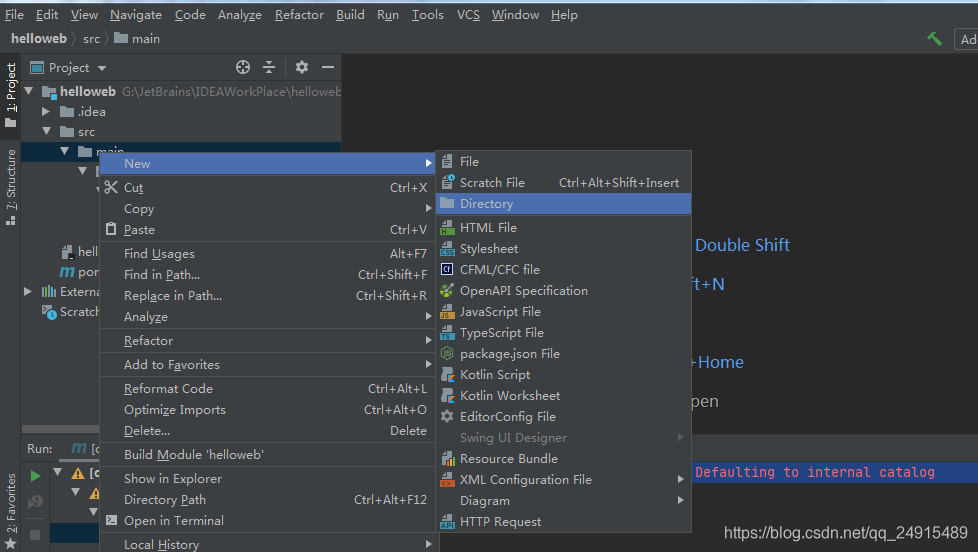Open the 7: Structure side tab
This screenshot has height=552, width=978.
(11, 187)
